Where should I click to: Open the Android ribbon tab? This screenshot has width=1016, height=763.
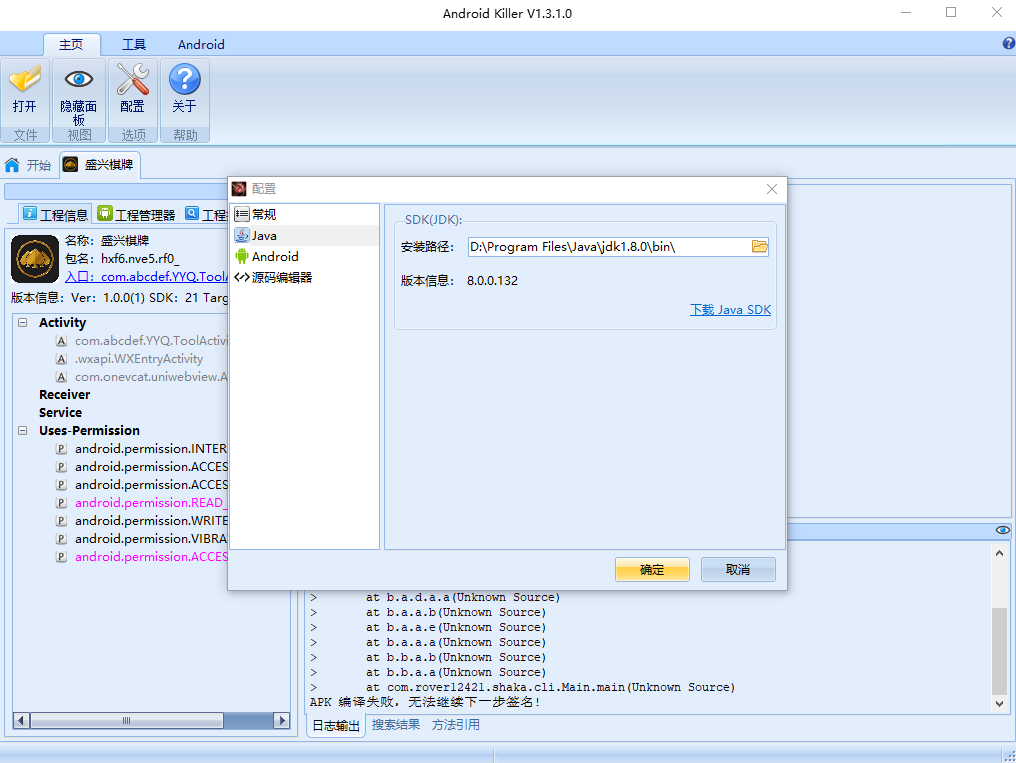(201, 44)
